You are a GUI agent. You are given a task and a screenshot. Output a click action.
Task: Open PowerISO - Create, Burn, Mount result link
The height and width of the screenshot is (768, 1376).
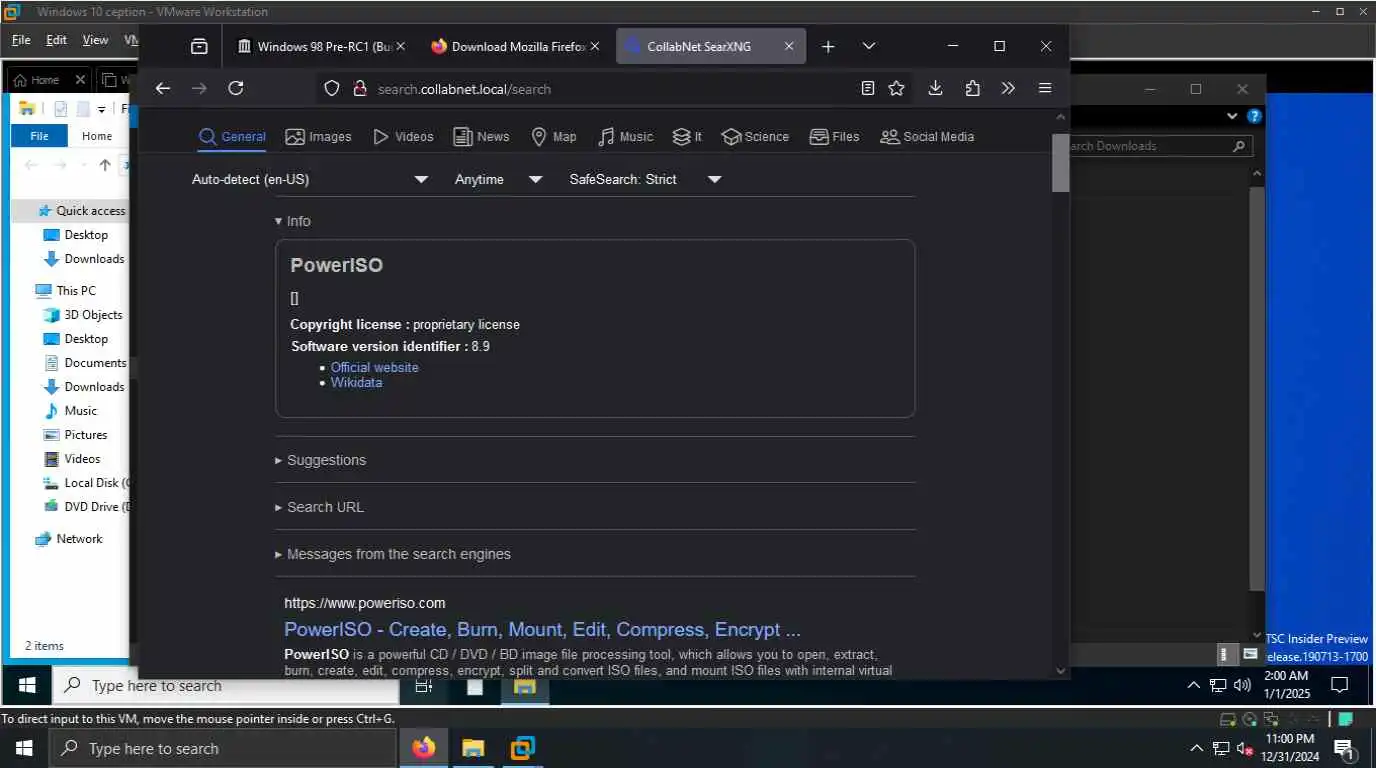pos(542,629)
